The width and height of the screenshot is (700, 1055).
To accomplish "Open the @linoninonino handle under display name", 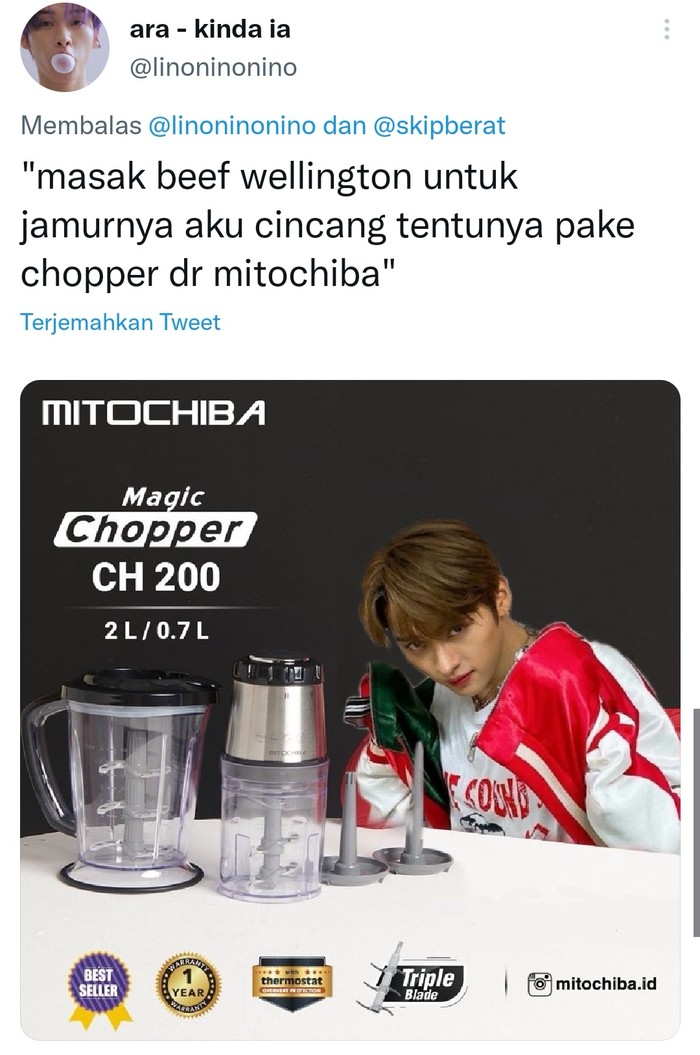I will point(213,68).
